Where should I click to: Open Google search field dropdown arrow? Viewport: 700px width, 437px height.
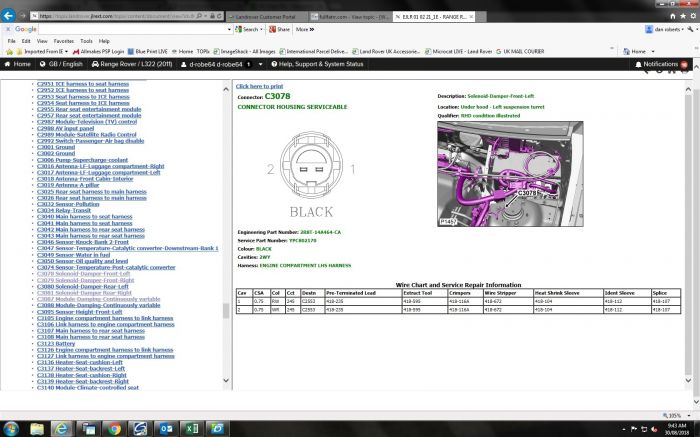tap(229, 29)
